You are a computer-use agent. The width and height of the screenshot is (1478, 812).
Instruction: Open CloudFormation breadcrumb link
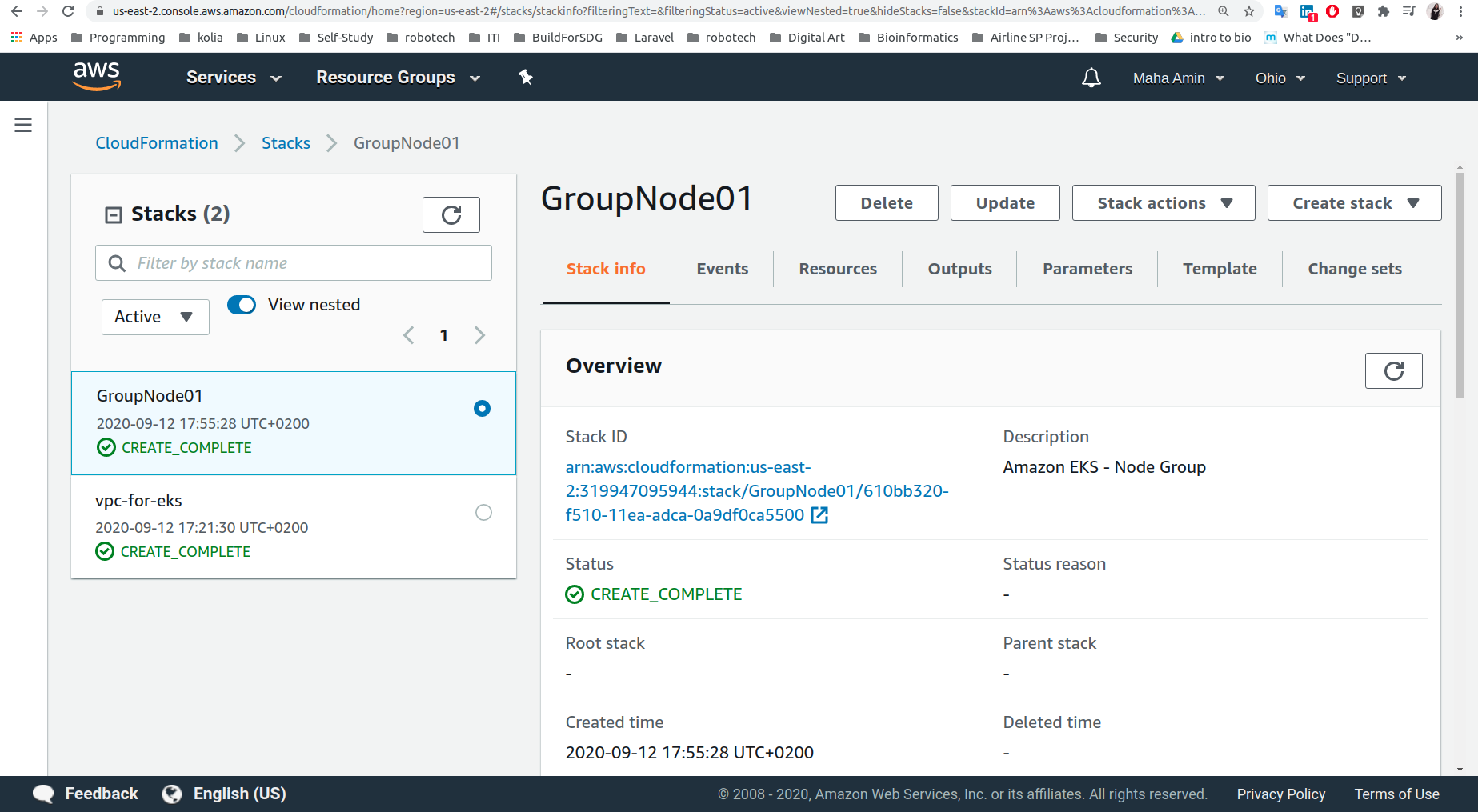coord(157,143)
